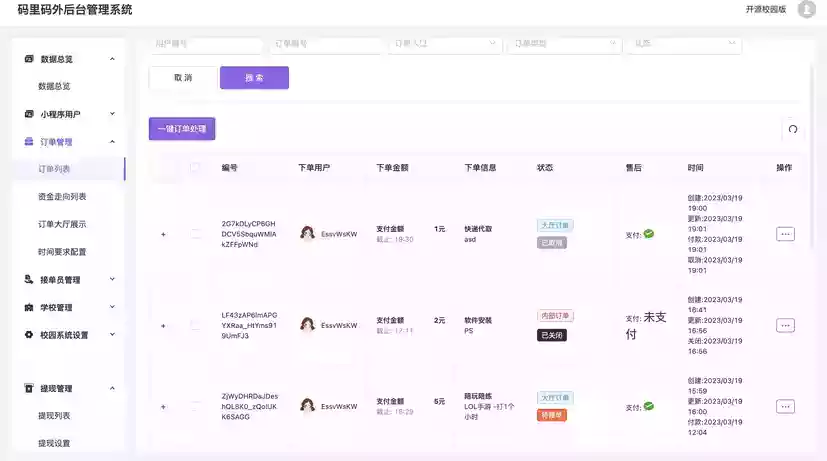Click the 未支付 payment text
The width and height of the screenshot is (827, 461).
point(646,325)
